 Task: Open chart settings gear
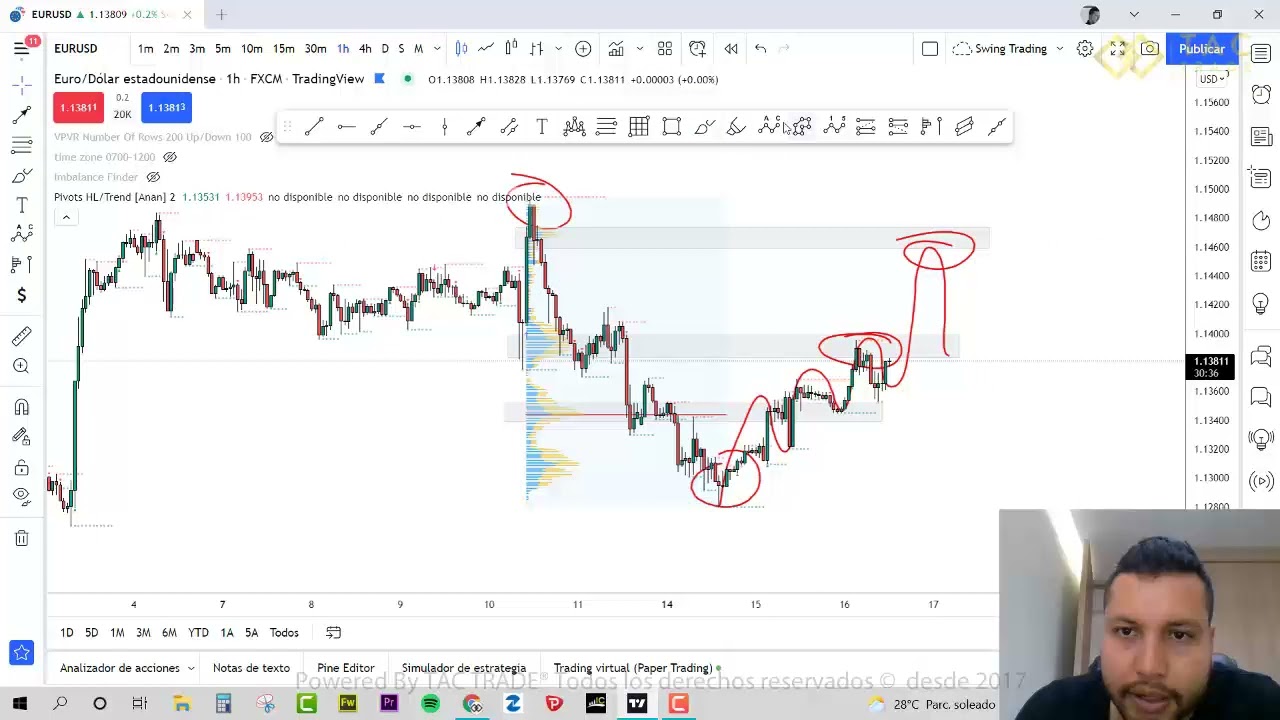(1085, 48)
